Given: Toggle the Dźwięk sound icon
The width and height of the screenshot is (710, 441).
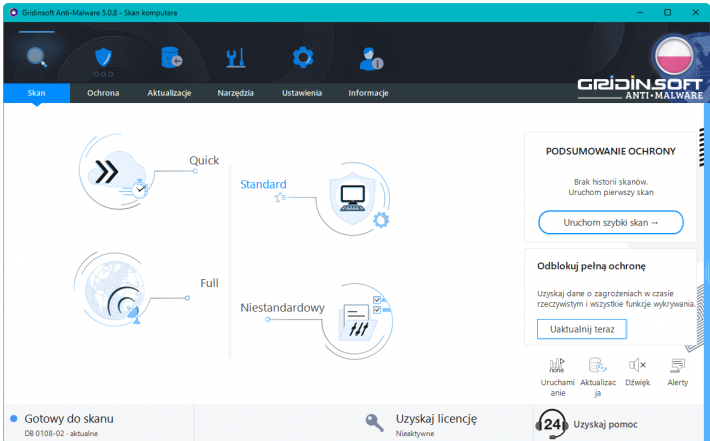Looking at the screenshot, I should pyautogui.click(x=637, y=365).
